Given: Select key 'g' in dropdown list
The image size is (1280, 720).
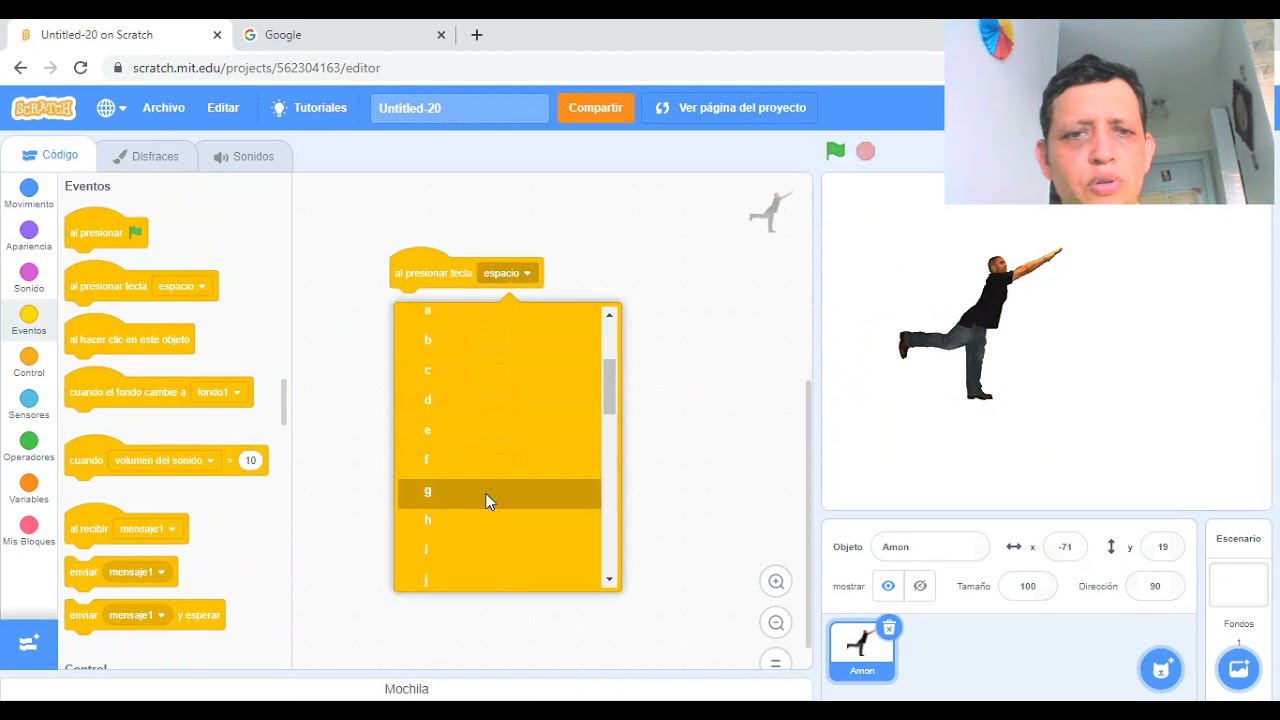Looking at the screenshot, I should pyautogui.click(x=500, y=491).
